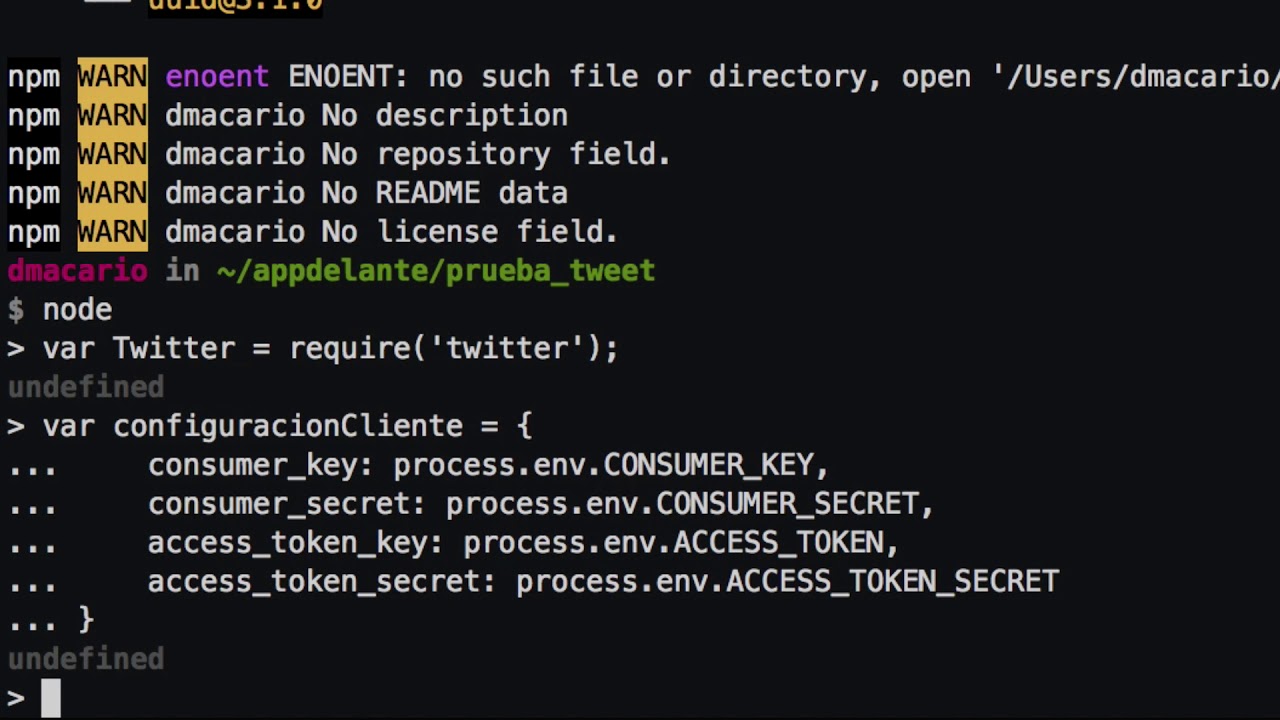Click the "require('twitter')" call
The width and height of the screenshot is (1280, 720).
[x=445, y=348]
